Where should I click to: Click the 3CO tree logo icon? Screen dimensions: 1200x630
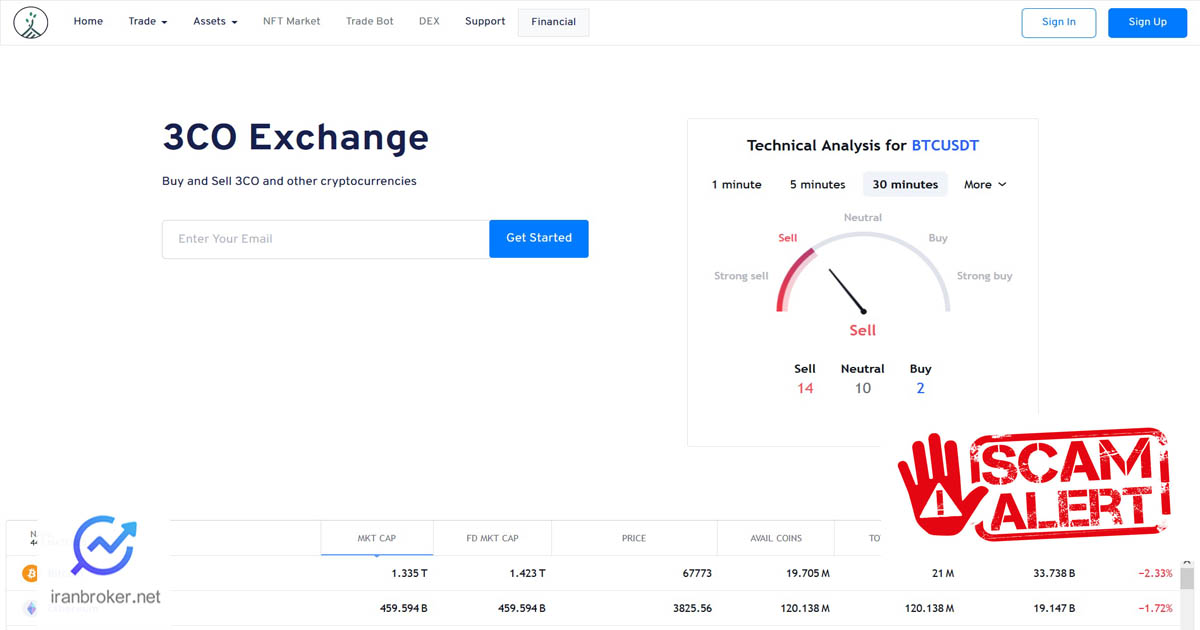31,22
